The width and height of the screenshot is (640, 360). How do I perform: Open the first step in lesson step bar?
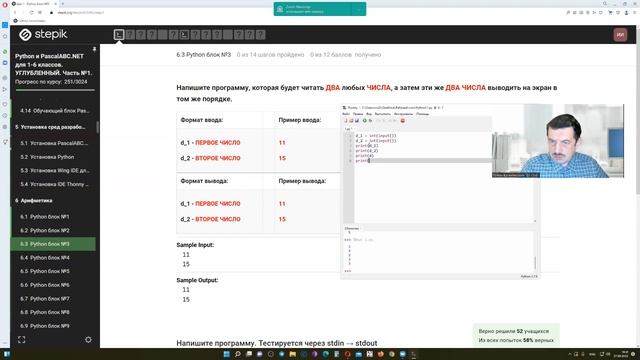click(x=119, y=35)
